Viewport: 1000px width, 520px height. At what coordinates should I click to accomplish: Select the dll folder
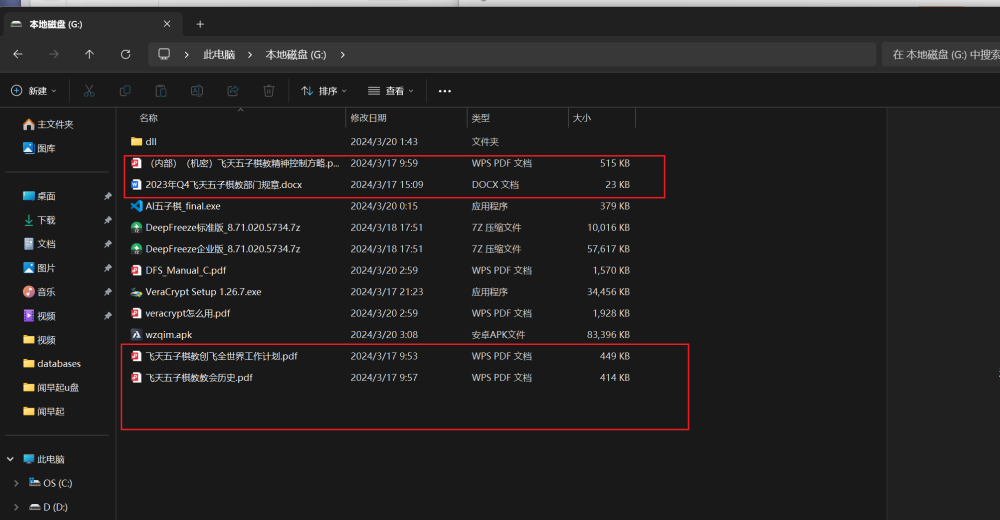point(150,142)
